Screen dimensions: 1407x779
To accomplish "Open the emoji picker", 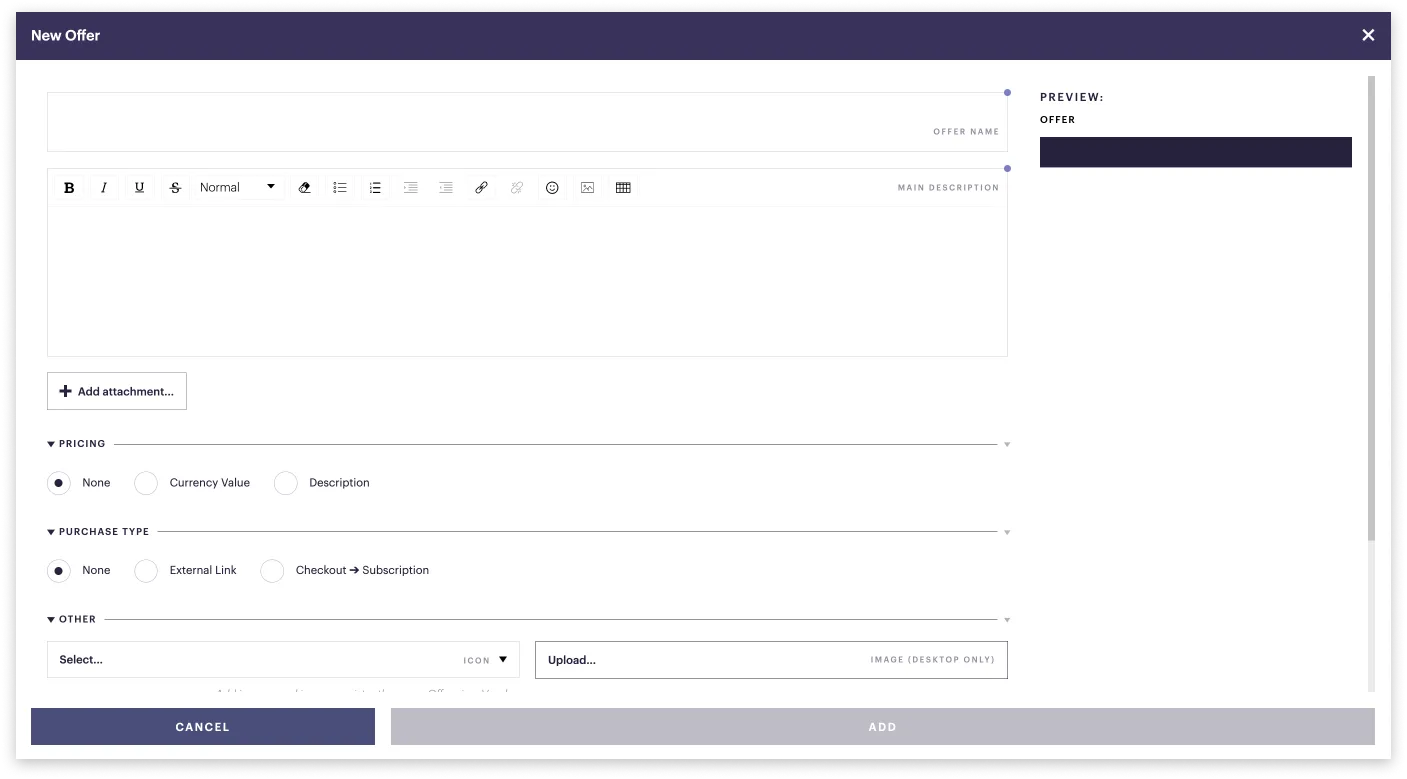I will pyautogui.click(x=552, y=188).
